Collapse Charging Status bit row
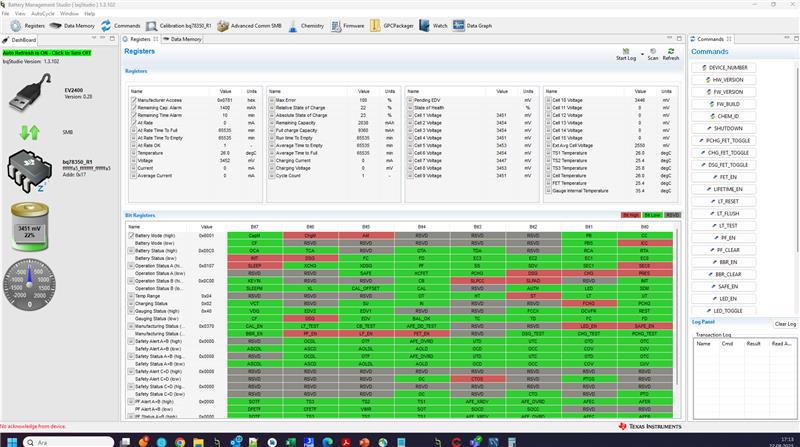 pyautogui.click(x=131, y=304)
